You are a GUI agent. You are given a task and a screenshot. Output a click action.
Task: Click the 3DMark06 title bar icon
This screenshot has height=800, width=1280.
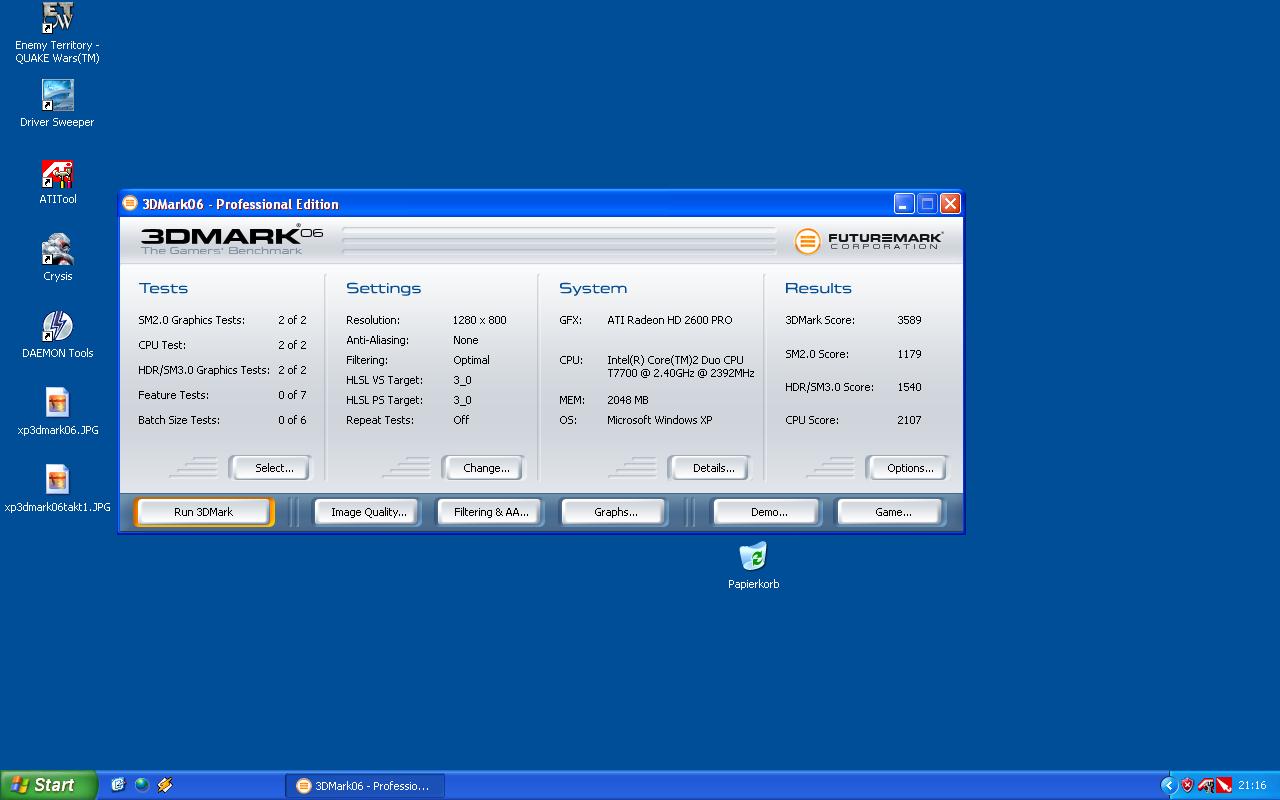click(x=130, y=203)
